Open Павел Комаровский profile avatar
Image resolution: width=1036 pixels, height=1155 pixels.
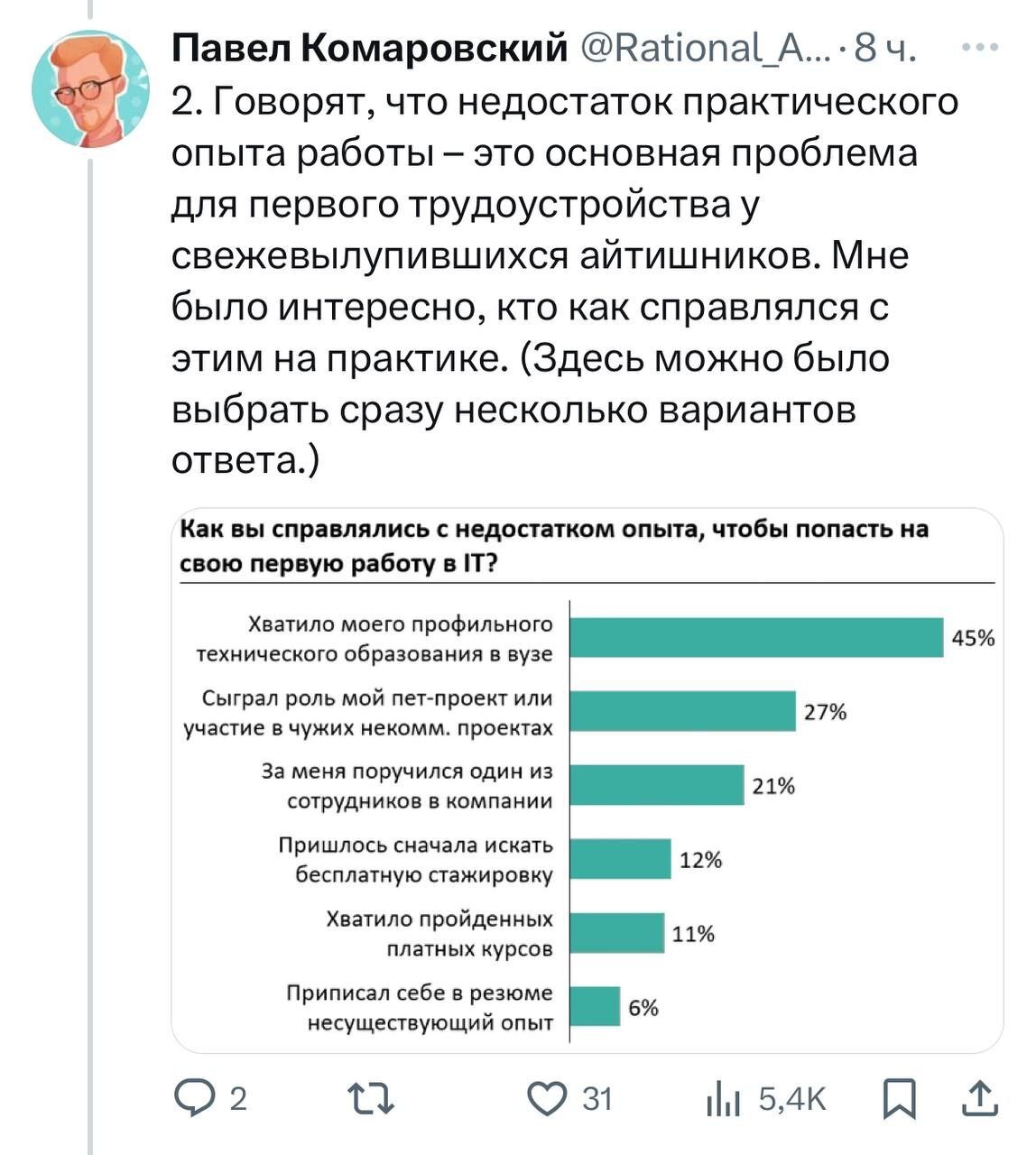(90, 88)
